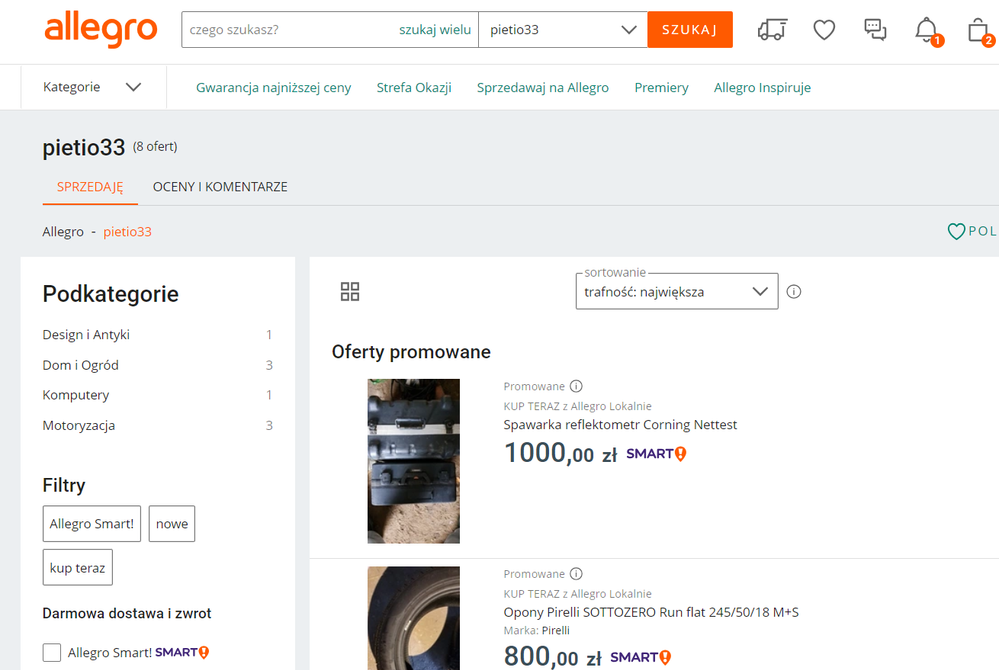Open Strefa Okazji menu link
Image resolution: width=999 pixels, height=670 pixels.
coord(414,87)
